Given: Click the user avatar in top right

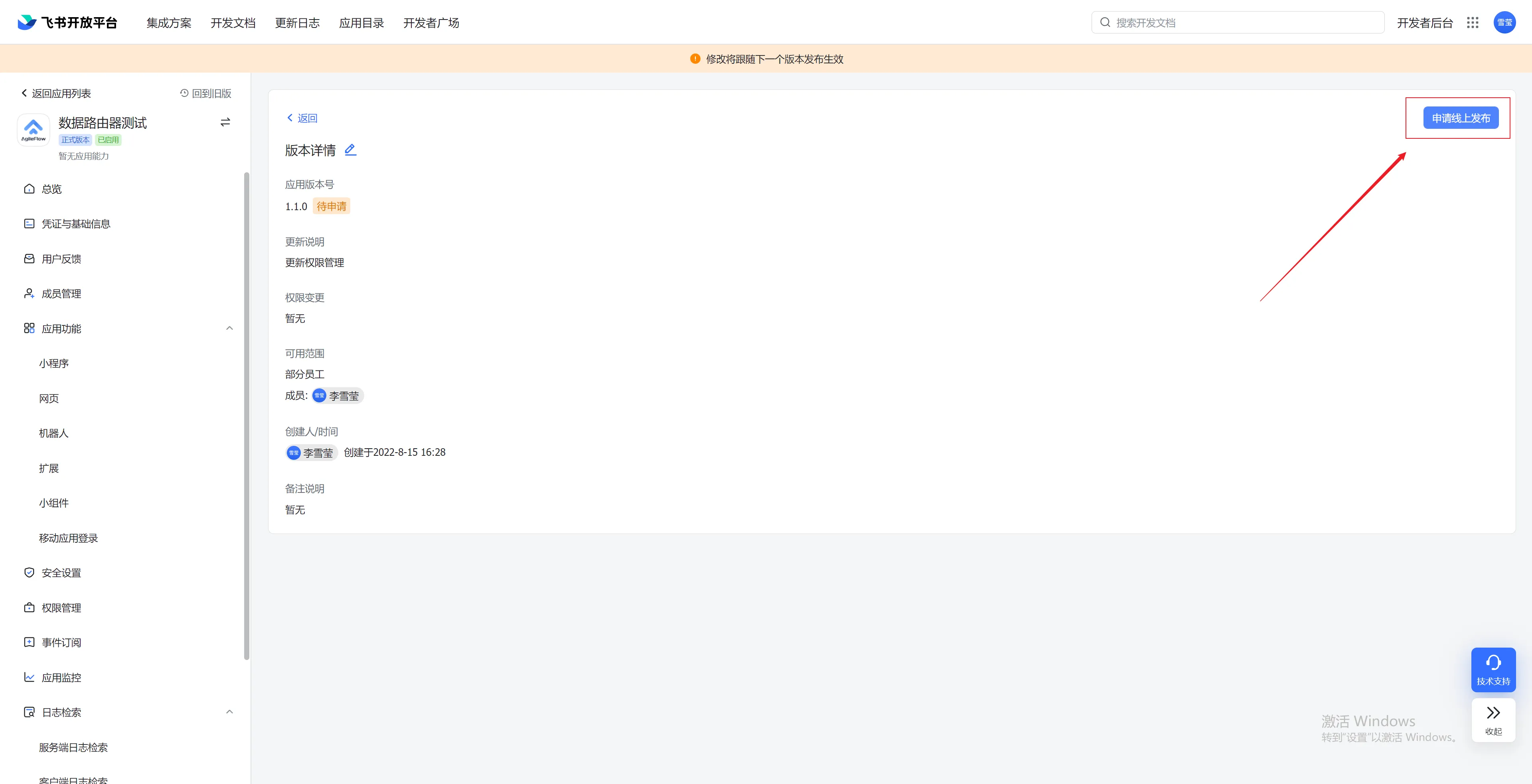Looking at the screenshot, I should pyautogui.click(x=1504, y=23).
